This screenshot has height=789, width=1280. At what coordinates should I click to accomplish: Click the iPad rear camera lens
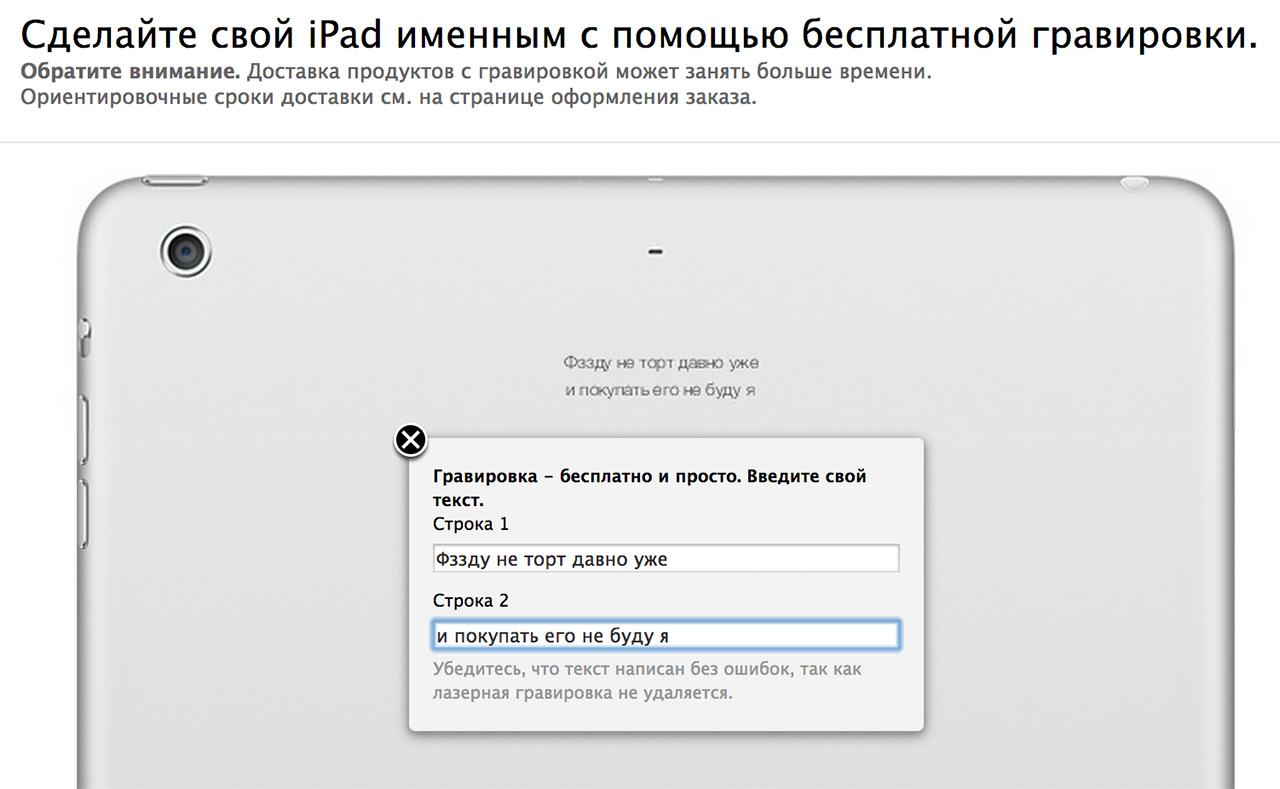pyautogui.click(x=187, y=249)
